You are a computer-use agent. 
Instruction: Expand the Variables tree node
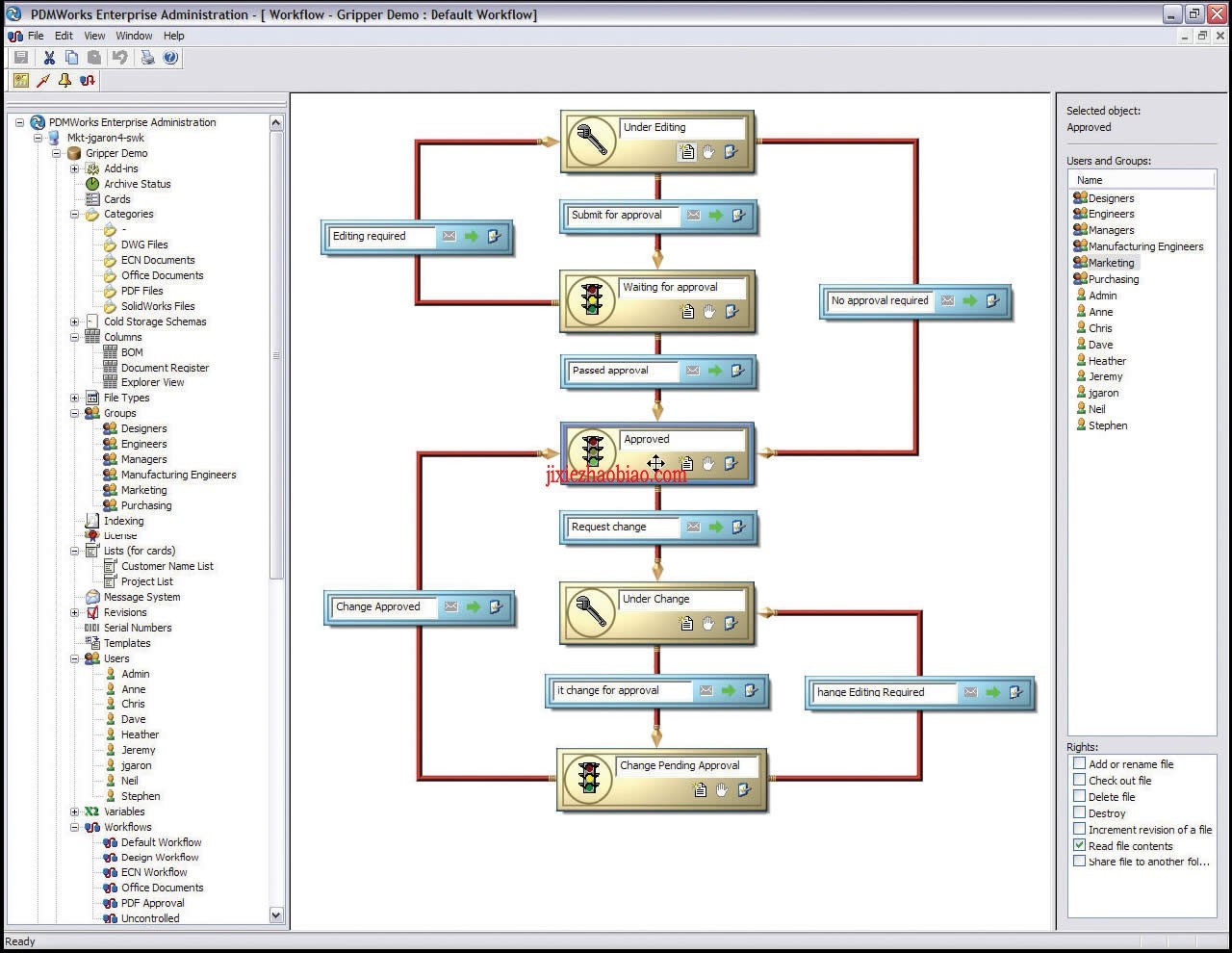pos(75,811)
